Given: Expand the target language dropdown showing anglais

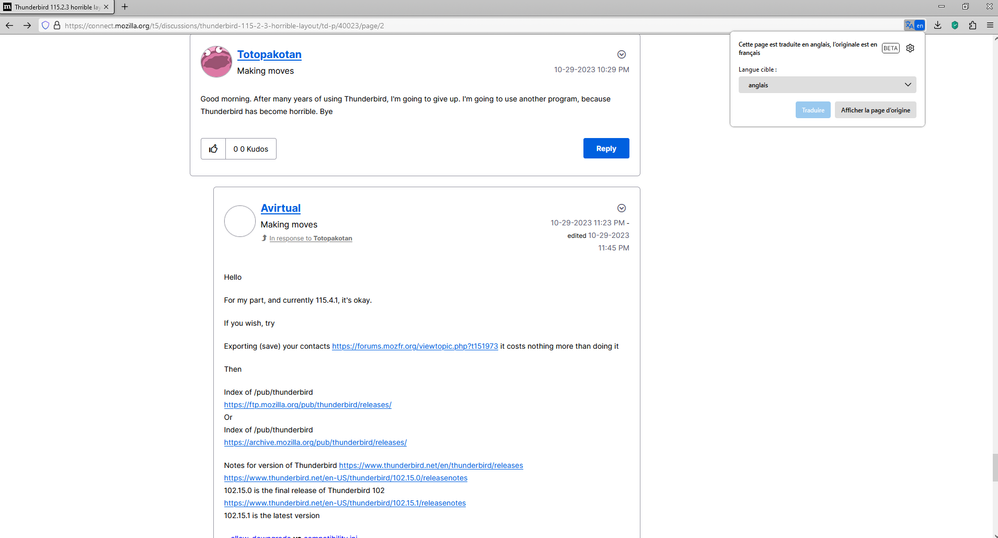Looking at the screenshot, I should (x=827, y=85).
